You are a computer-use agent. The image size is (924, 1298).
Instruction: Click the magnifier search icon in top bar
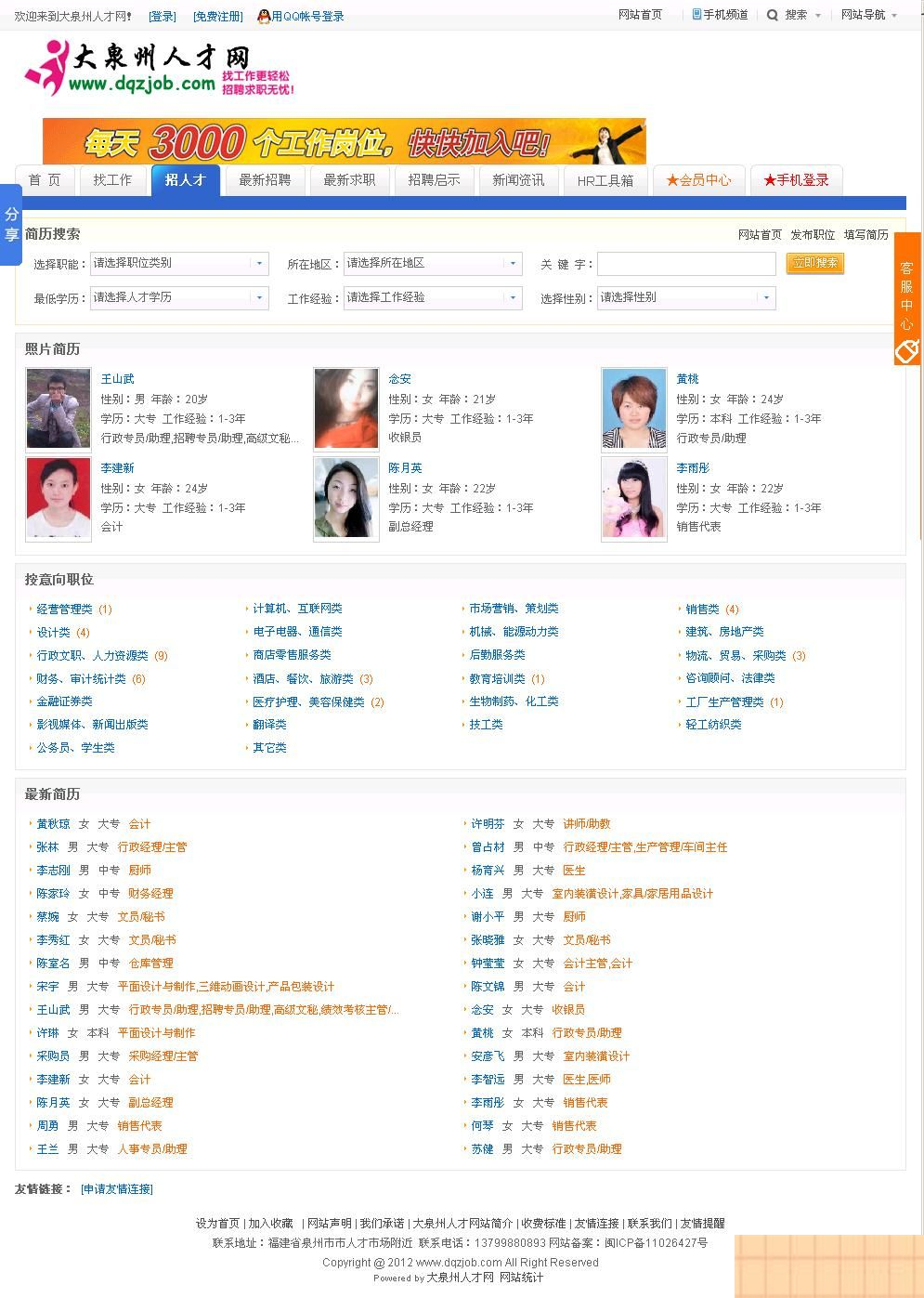point(773,15)
